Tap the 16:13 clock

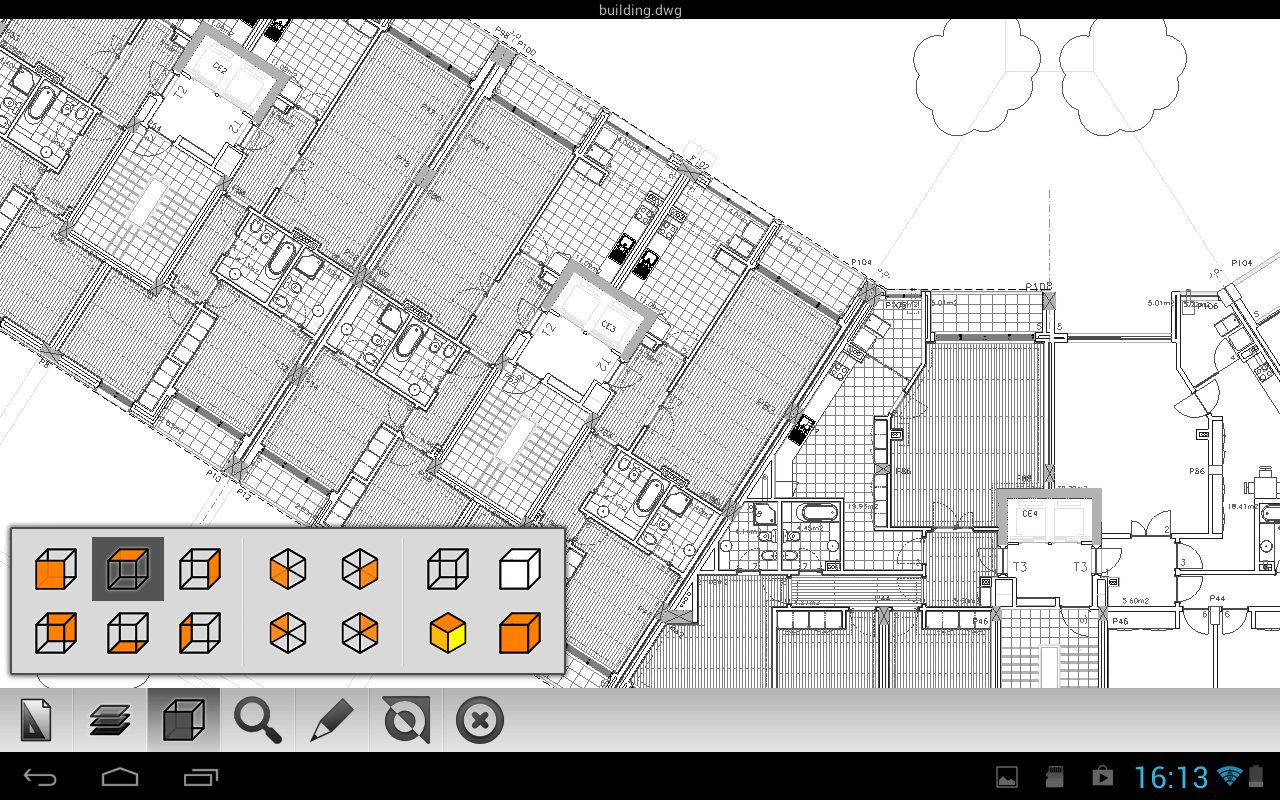(x=1171, y=777)
